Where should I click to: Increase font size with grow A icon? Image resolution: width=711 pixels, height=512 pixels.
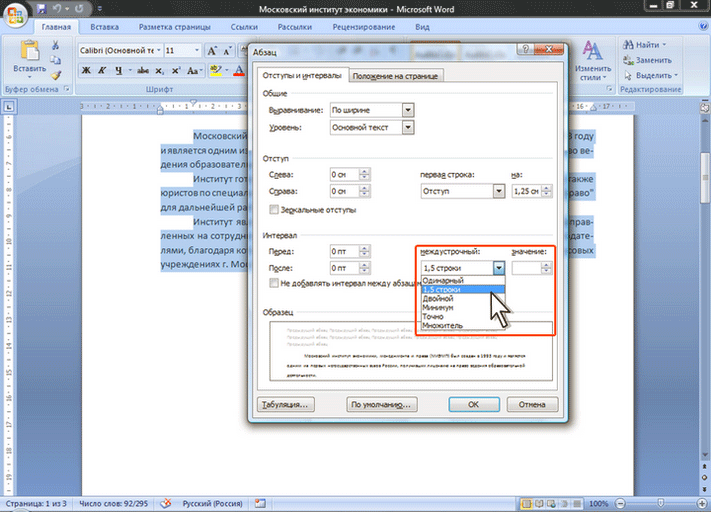click(x=212, y=51)
